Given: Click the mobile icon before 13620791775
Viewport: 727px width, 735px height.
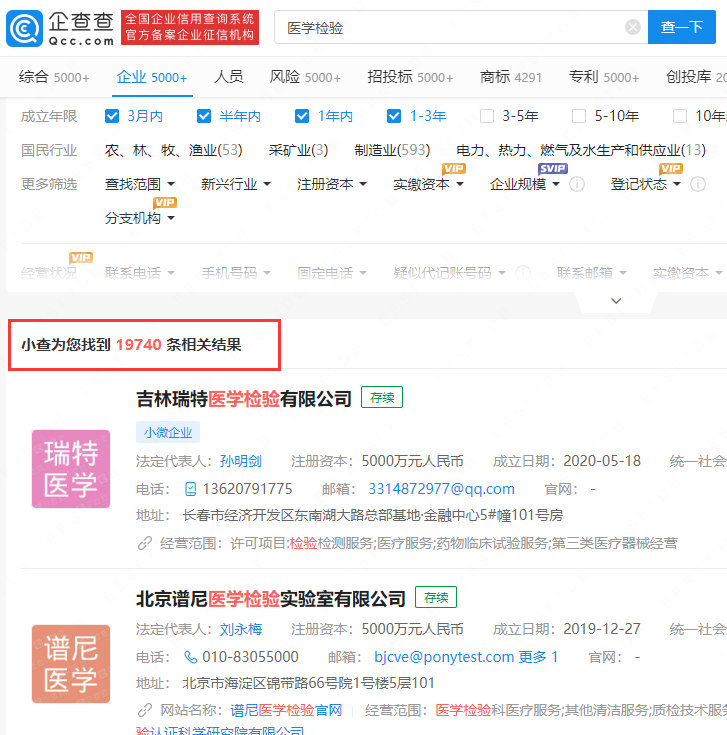Looking at the screenshot, I should point(191,489).
